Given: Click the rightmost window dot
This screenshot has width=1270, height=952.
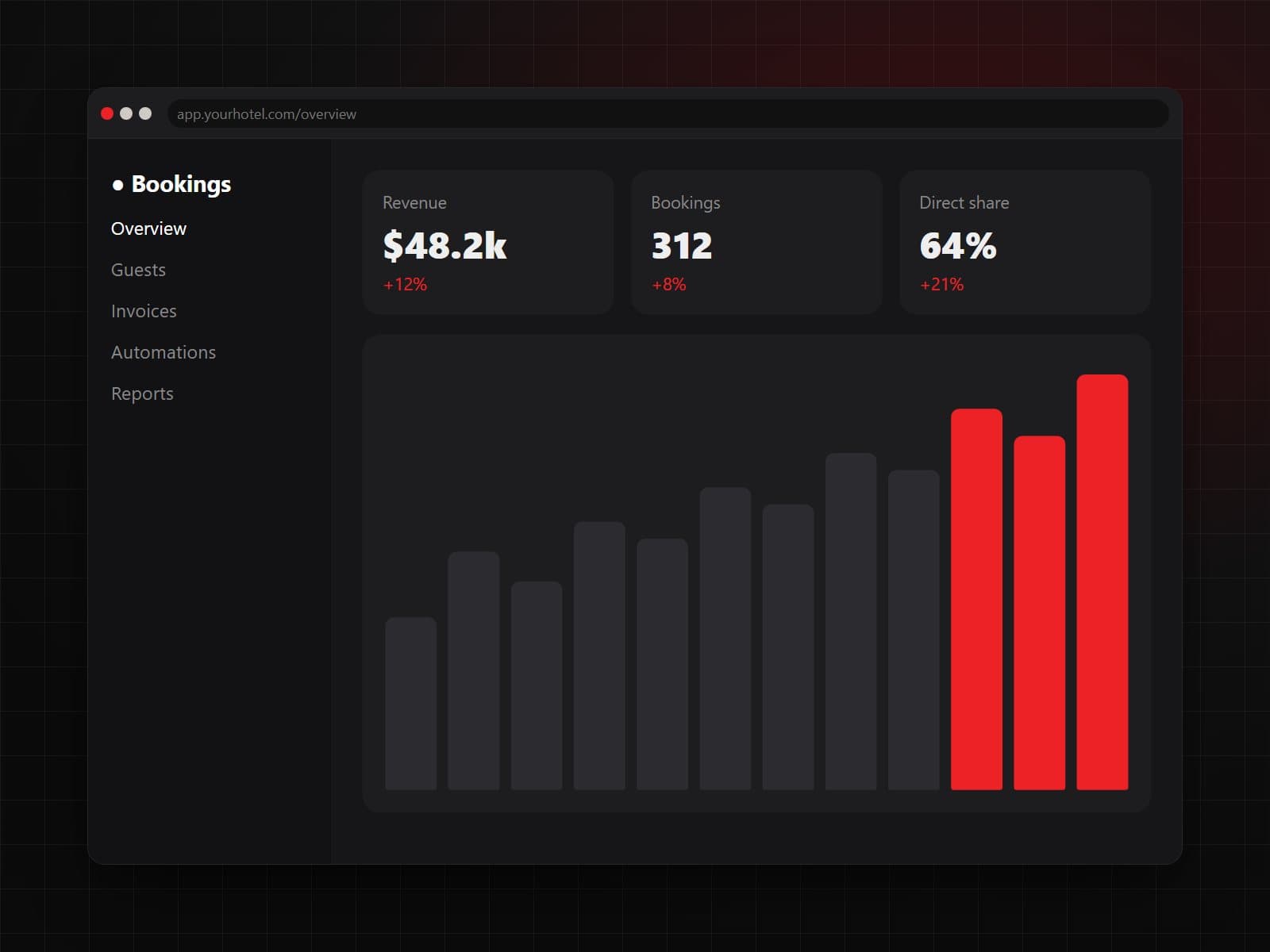Looking at the screenshot, I should coord(145,113).
